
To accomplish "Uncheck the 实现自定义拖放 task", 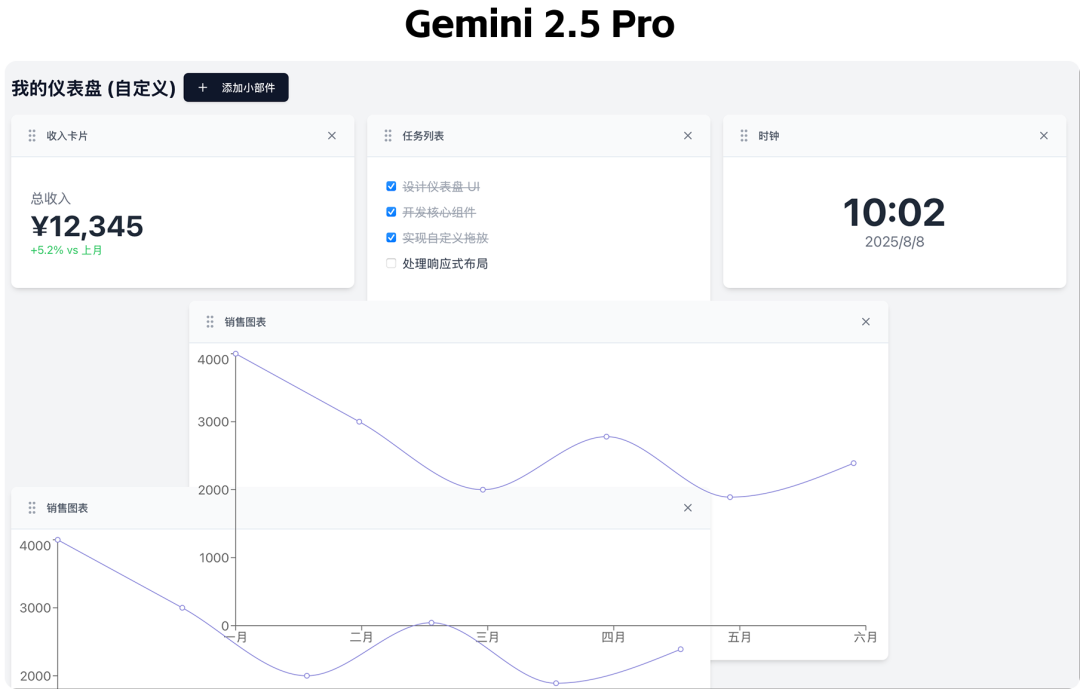I will point(391,237).
